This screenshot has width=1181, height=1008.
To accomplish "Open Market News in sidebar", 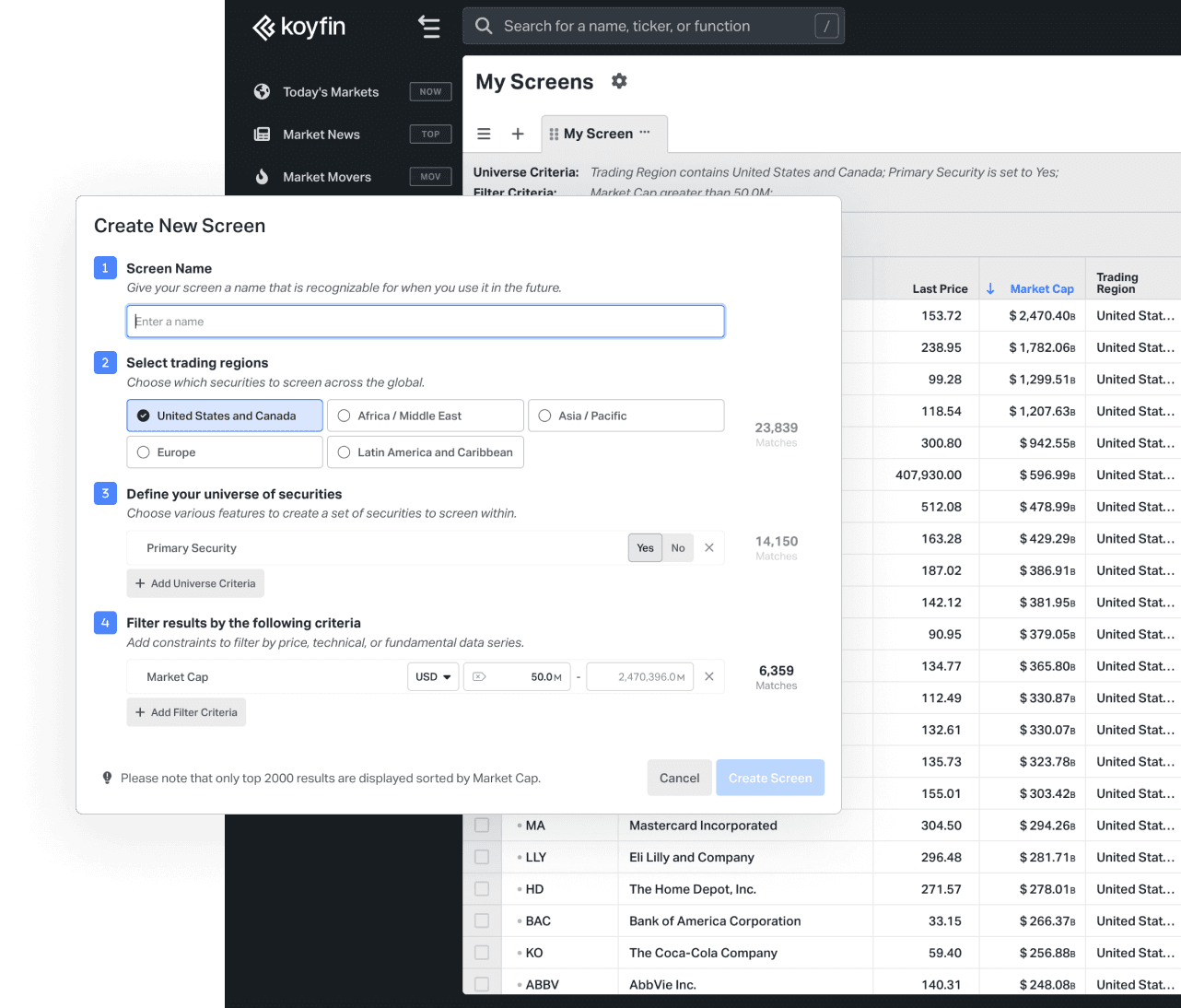I will pyautogui.click(x=322, y=135).
